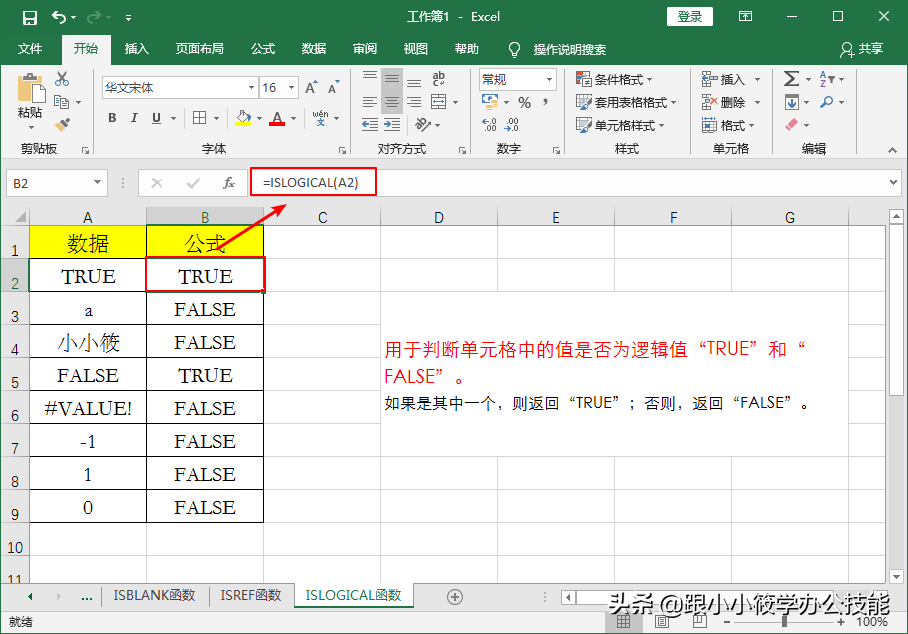Open 单元格样式 cell styles menu

[x=620, y=125]
